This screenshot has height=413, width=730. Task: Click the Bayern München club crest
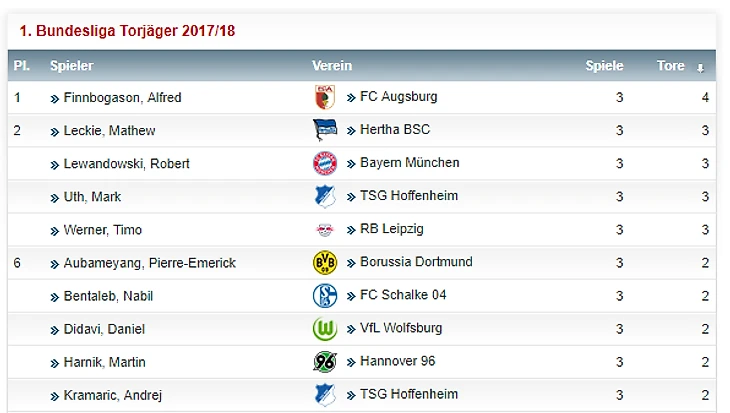click(324, 163)
